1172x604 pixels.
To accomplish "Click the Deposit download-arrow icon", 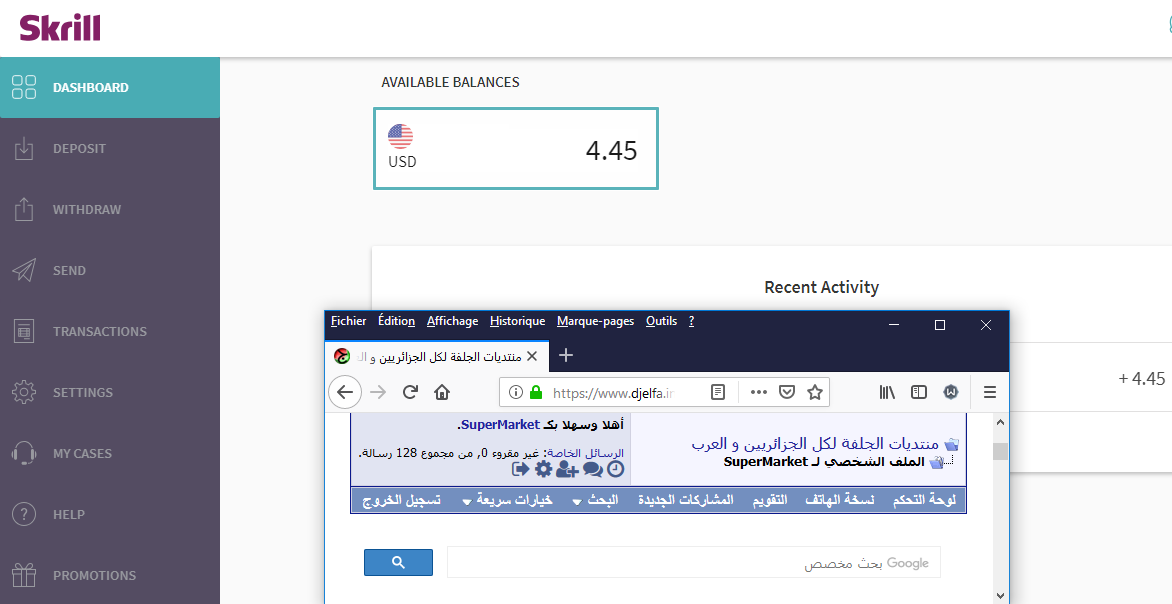I will tap(24, 148).
